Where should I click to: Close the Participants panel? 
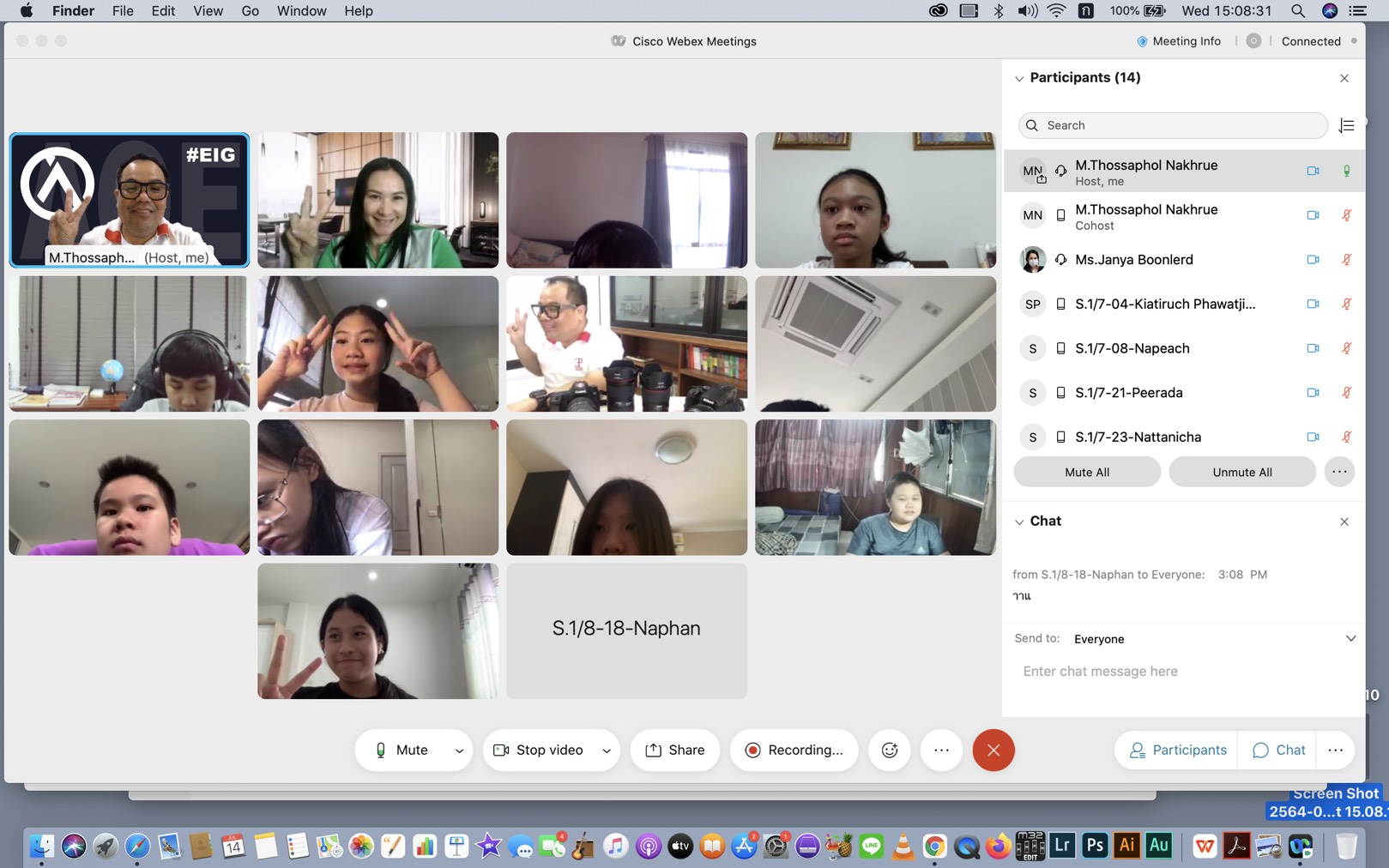point(1344,78)
